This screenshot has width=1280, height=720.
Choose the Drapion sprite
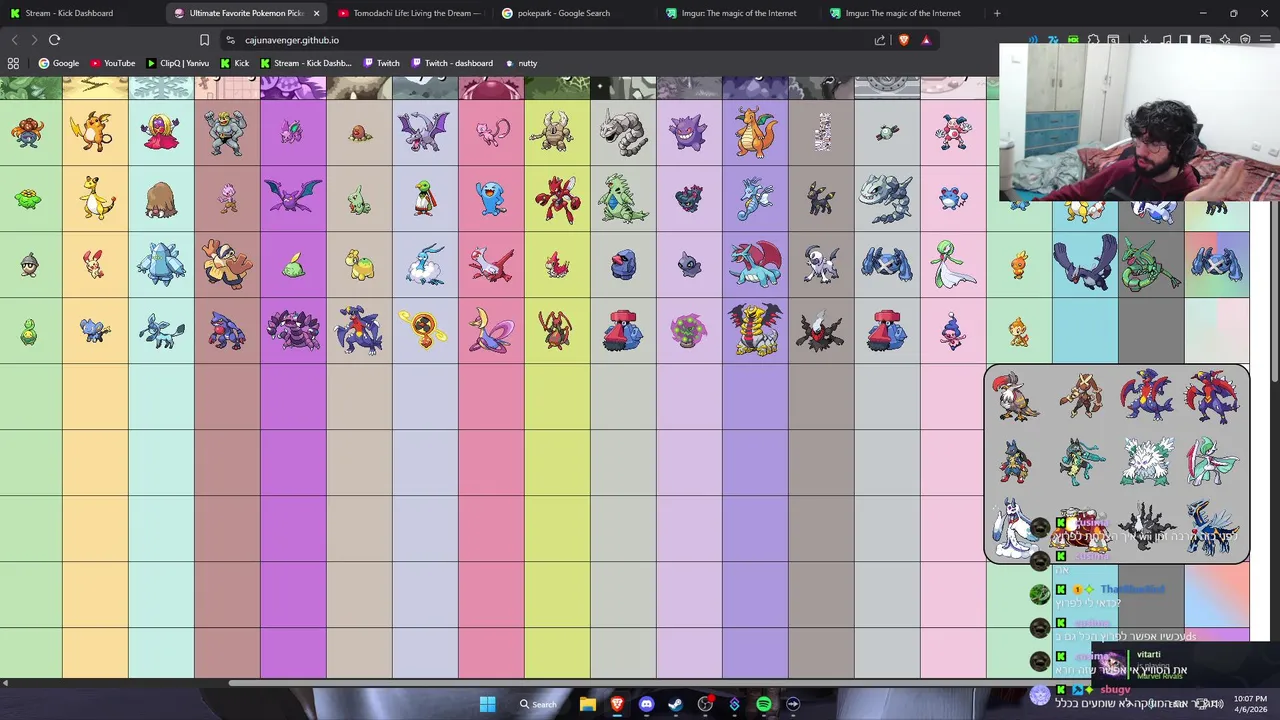(293, 330)
